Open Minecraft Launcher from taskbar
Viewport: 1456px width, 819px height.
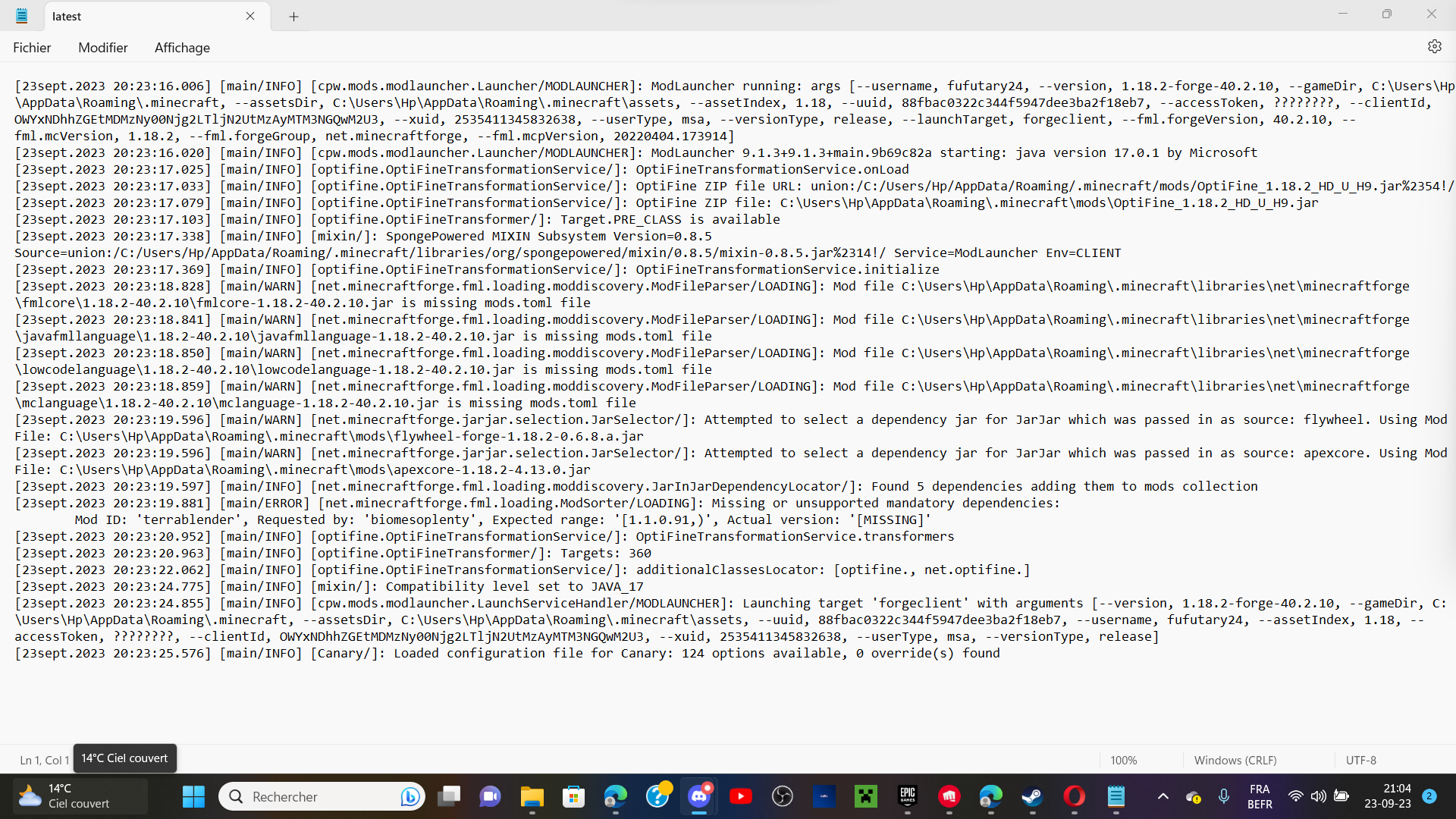pyautogui.click(x=866, y=796)
